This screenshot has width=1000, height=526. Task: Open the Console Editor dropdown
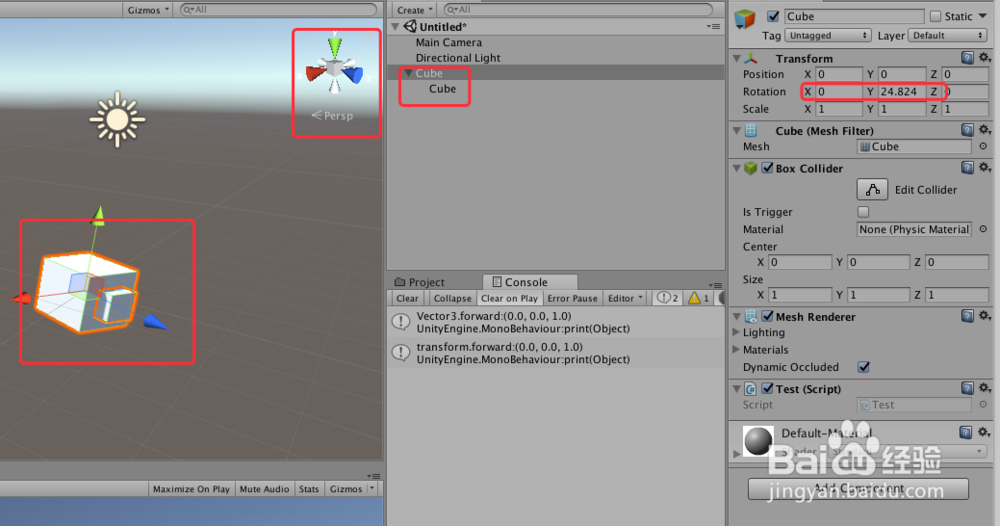tap(625, 298)
